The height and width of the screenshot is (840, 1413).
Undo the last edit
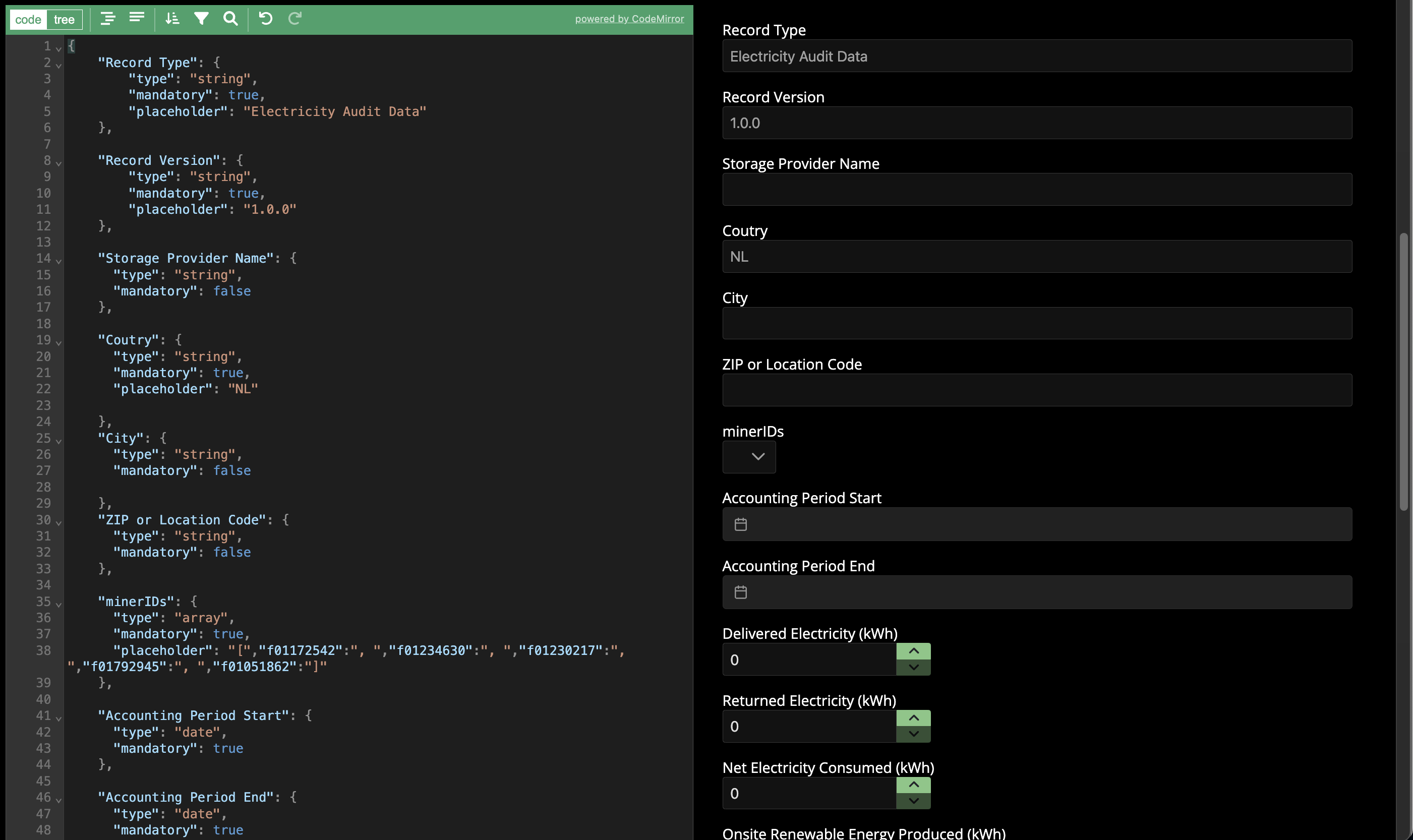pos(265,19)
